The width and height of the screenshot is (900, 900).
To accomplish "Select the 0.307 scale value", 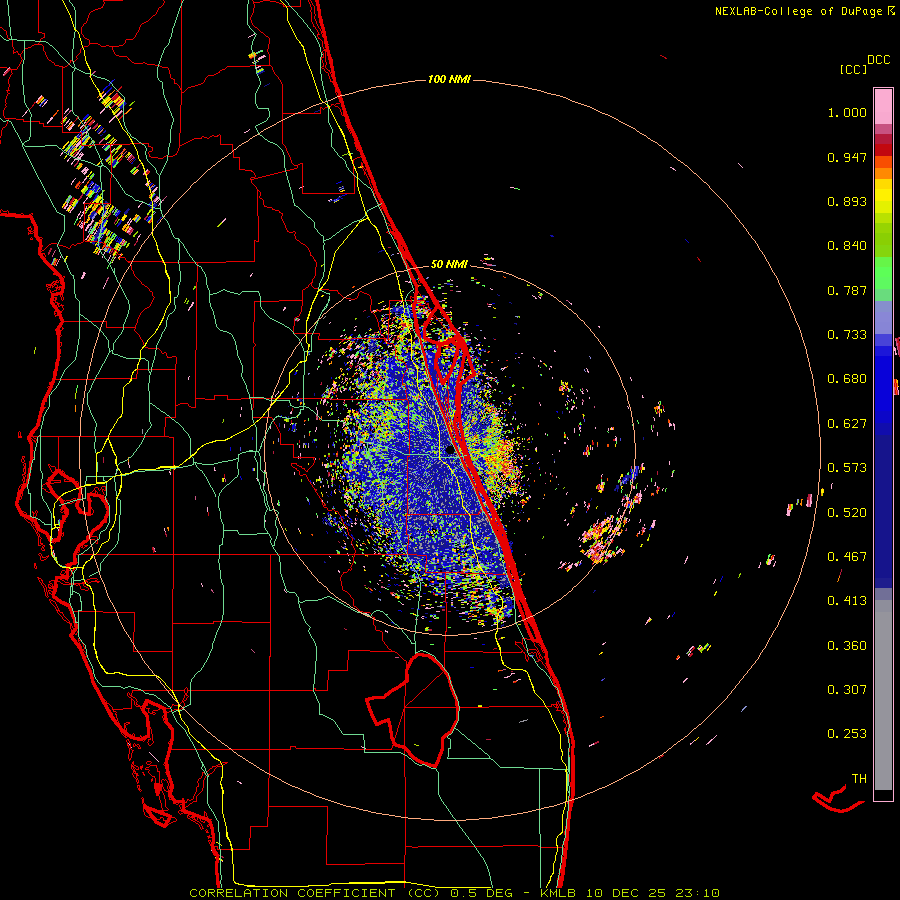I will tap(847, 690).
